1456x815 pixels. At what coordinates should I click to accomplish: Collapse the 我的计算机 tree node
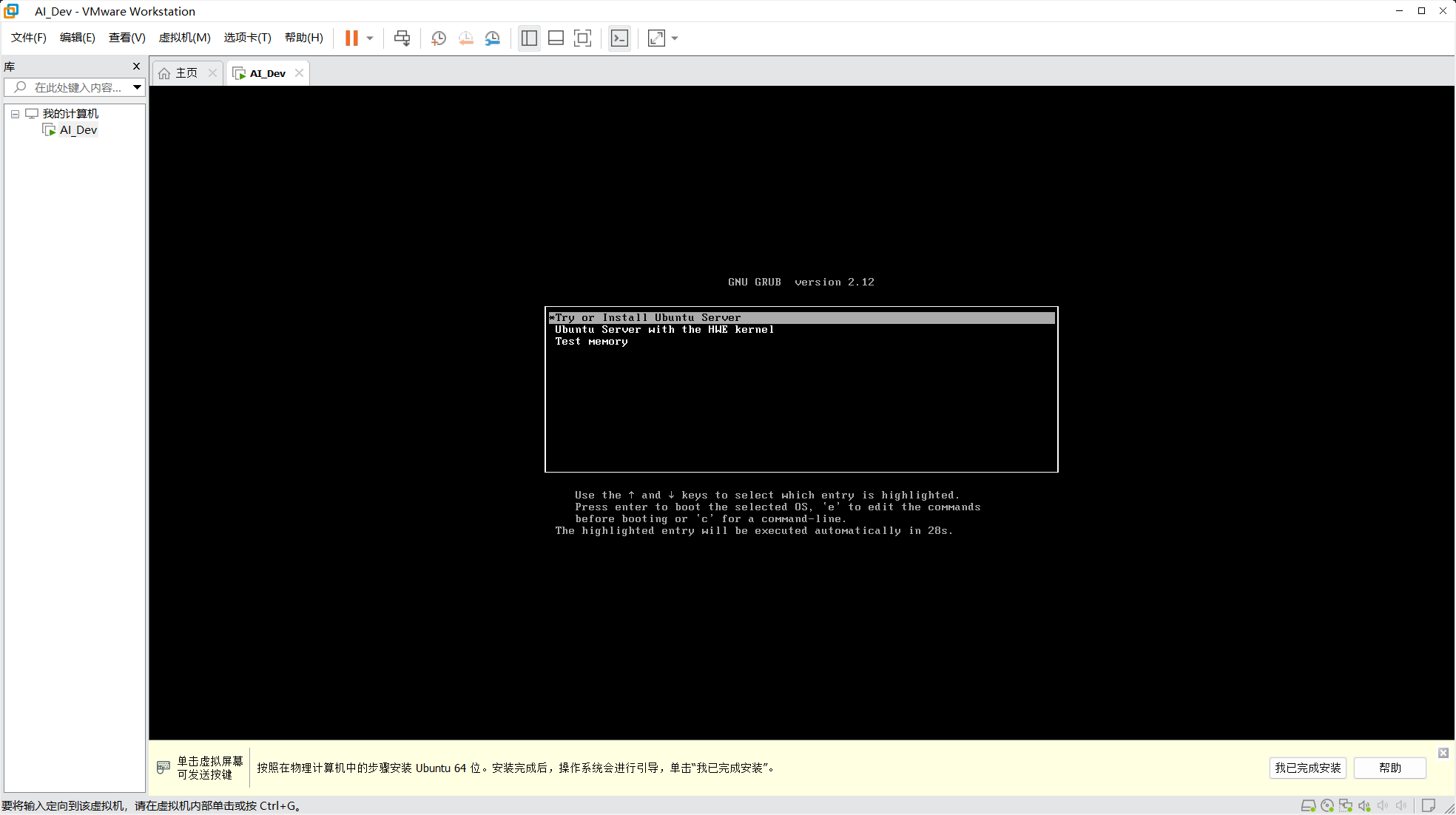15,114
